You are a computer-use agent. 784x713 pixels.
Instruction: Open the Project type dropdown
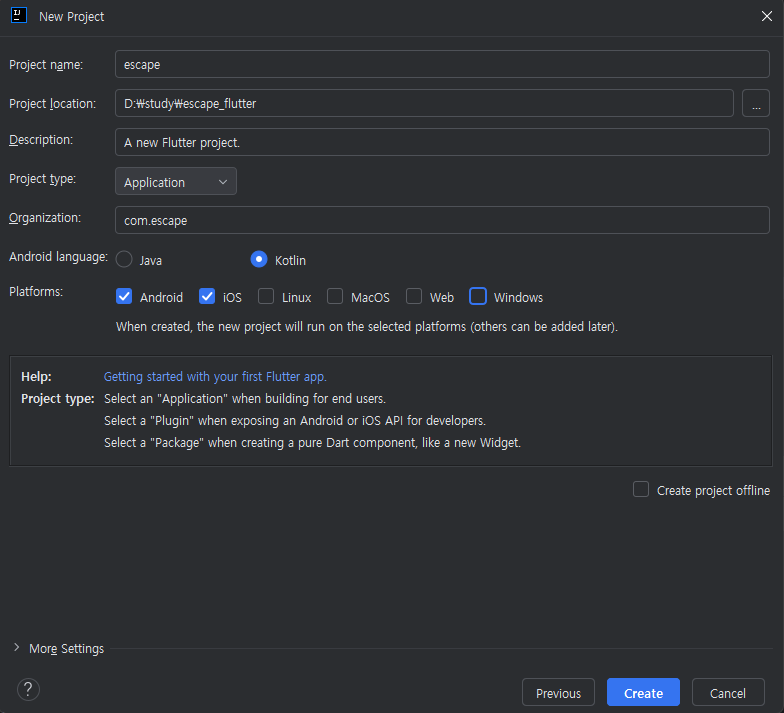click(x=176, y=182)
